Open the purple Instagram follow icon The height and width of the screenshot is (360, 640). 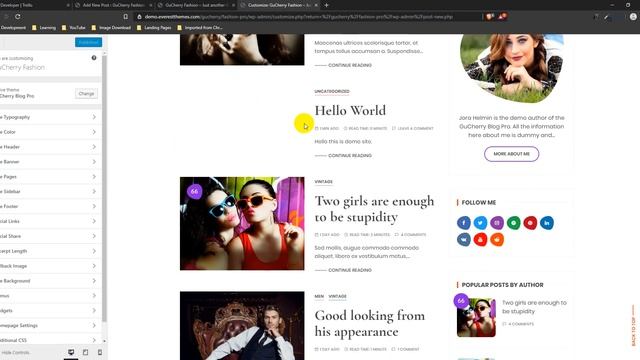(x=497, y=223)
